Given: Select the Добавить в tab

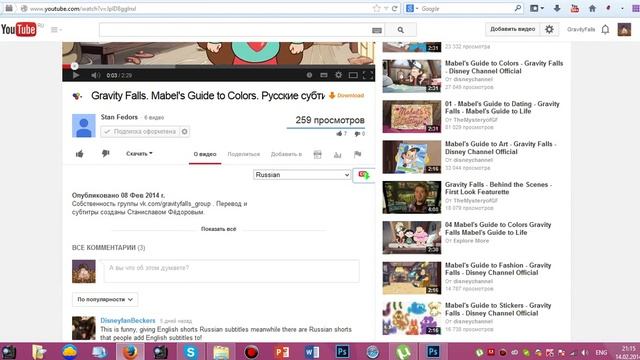Looking at the screenshot, I should tap(286, 154).
